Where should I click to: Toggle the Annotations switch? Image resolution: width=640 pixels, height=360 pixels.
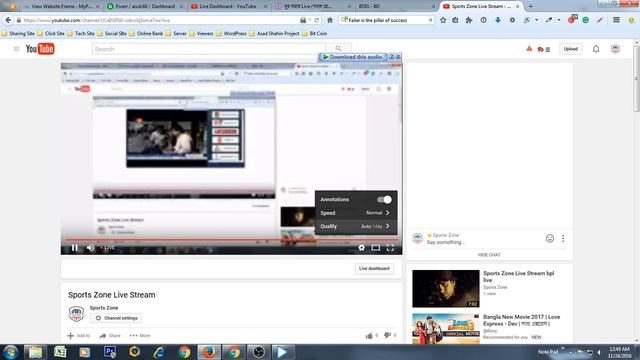(x=384, y=200)
